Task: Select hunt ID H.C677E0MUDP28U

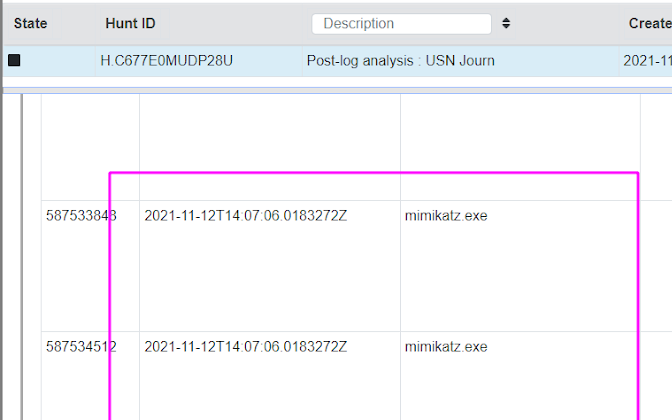Action: point(166,61)
